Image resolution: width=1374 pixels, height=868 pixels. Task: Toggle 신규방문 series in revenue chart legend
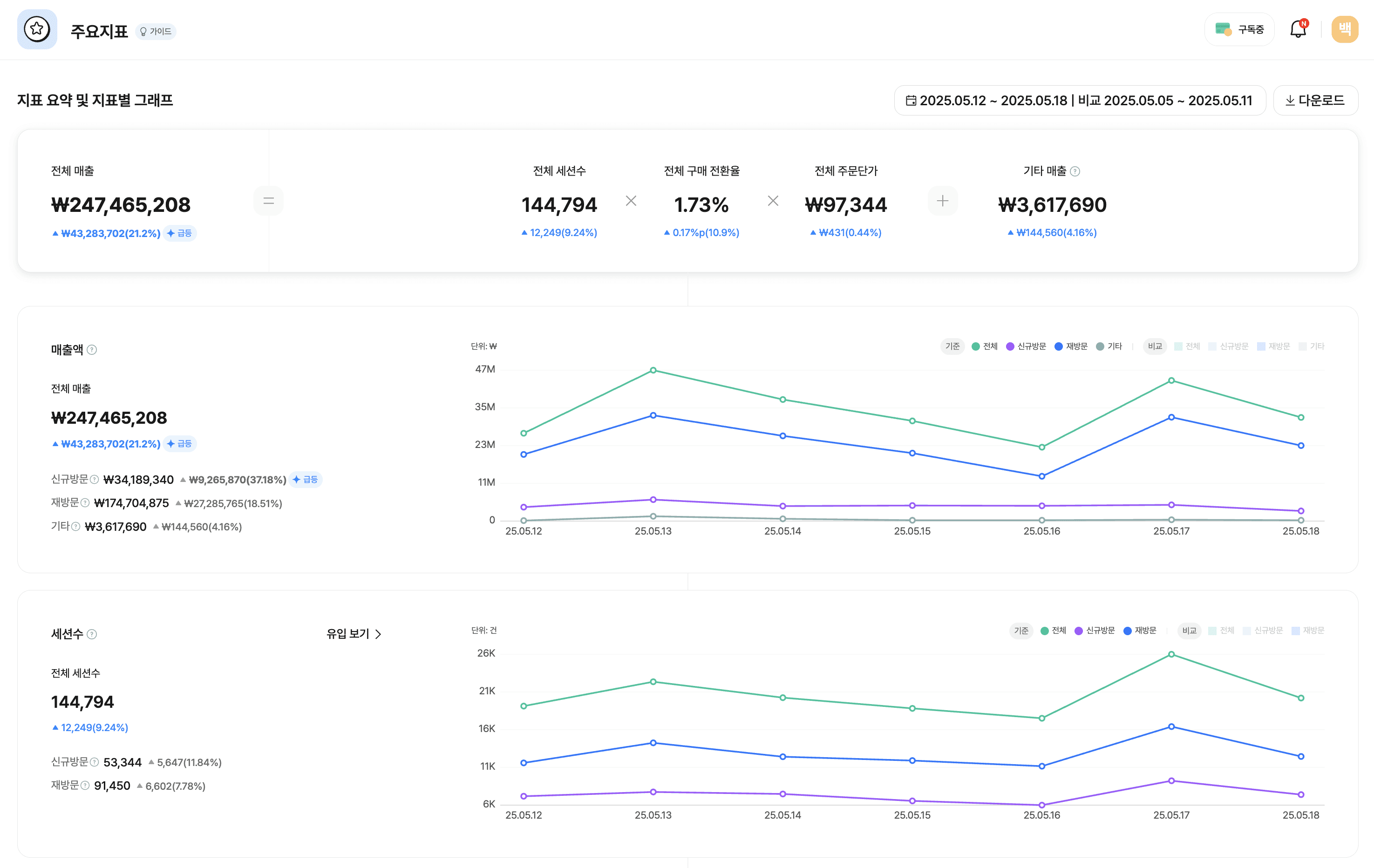(1026, 346)
